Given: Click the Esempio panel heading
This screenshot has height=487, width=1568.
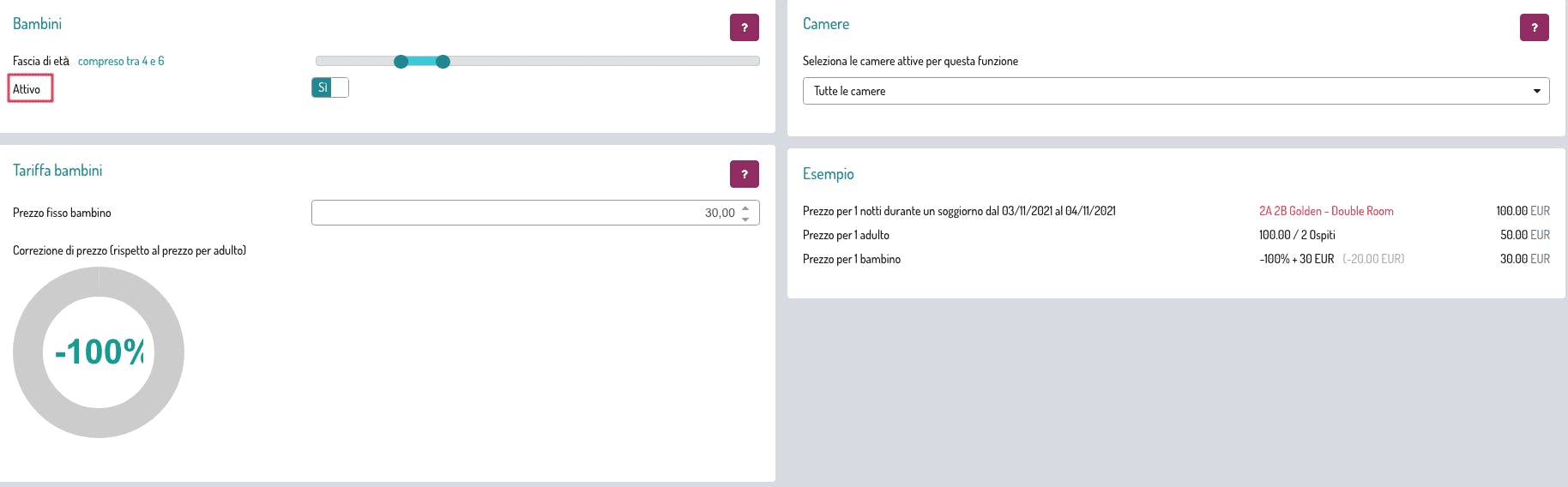Looking at the screenshot, I should point(829,174).
